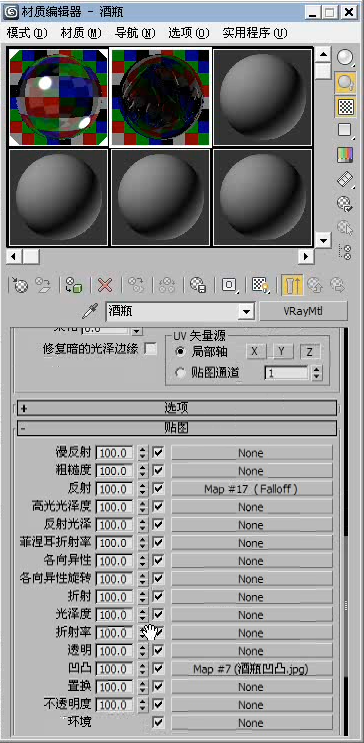Click the red X Reset Map icon
364x743 pixels.
pos(105,285)
